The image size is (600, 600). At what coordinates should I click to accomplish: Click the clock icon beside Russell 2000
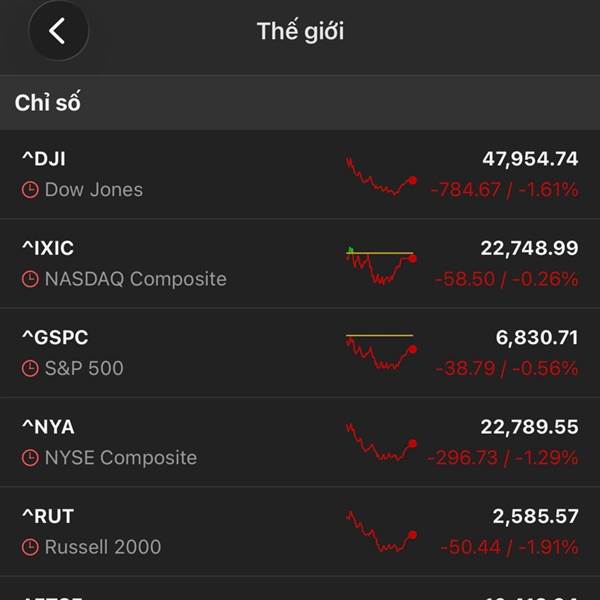click(30, 547)
